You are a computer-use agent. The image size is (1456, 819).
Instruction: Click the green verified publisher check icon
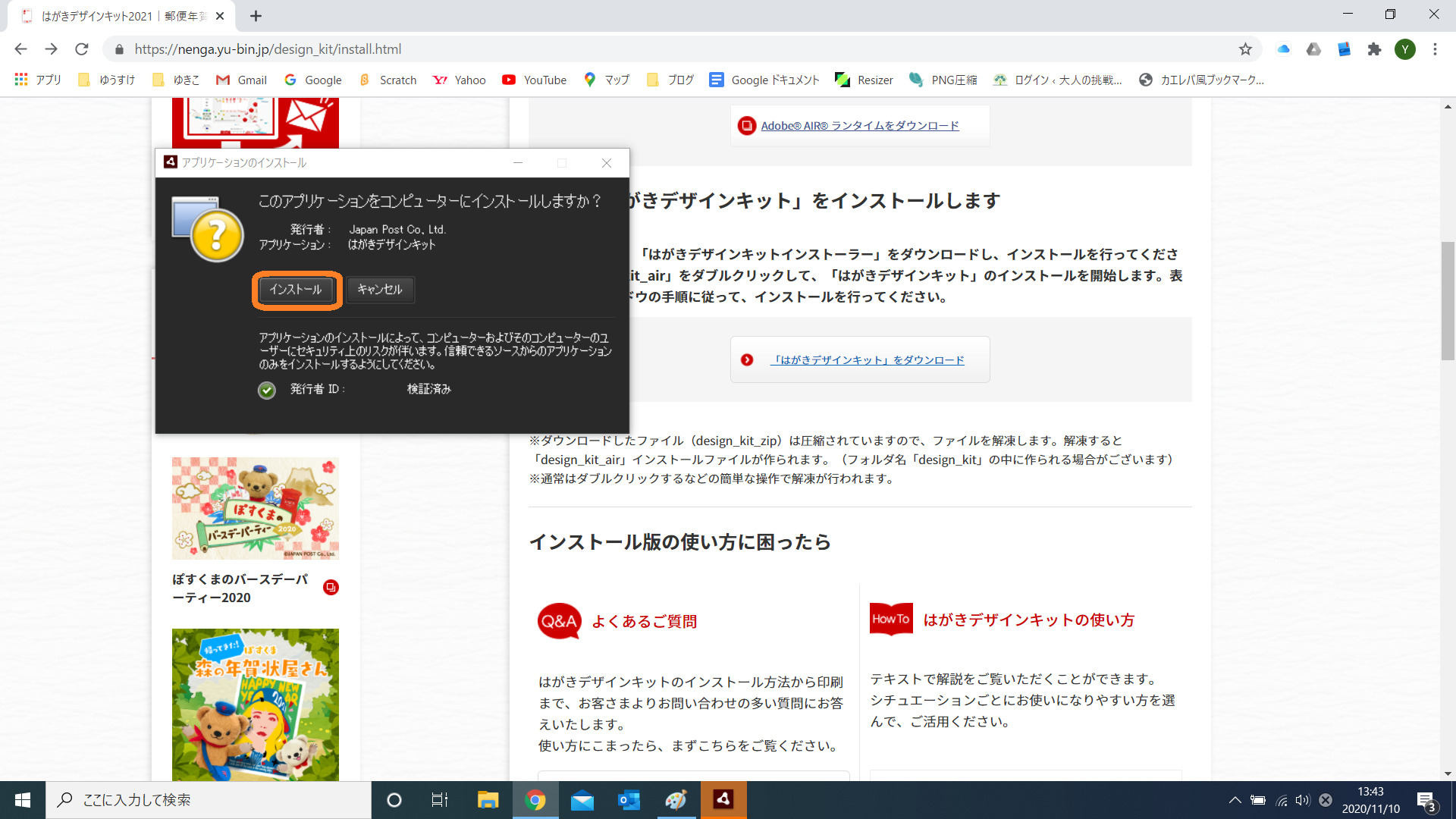(x=267, y=390)
